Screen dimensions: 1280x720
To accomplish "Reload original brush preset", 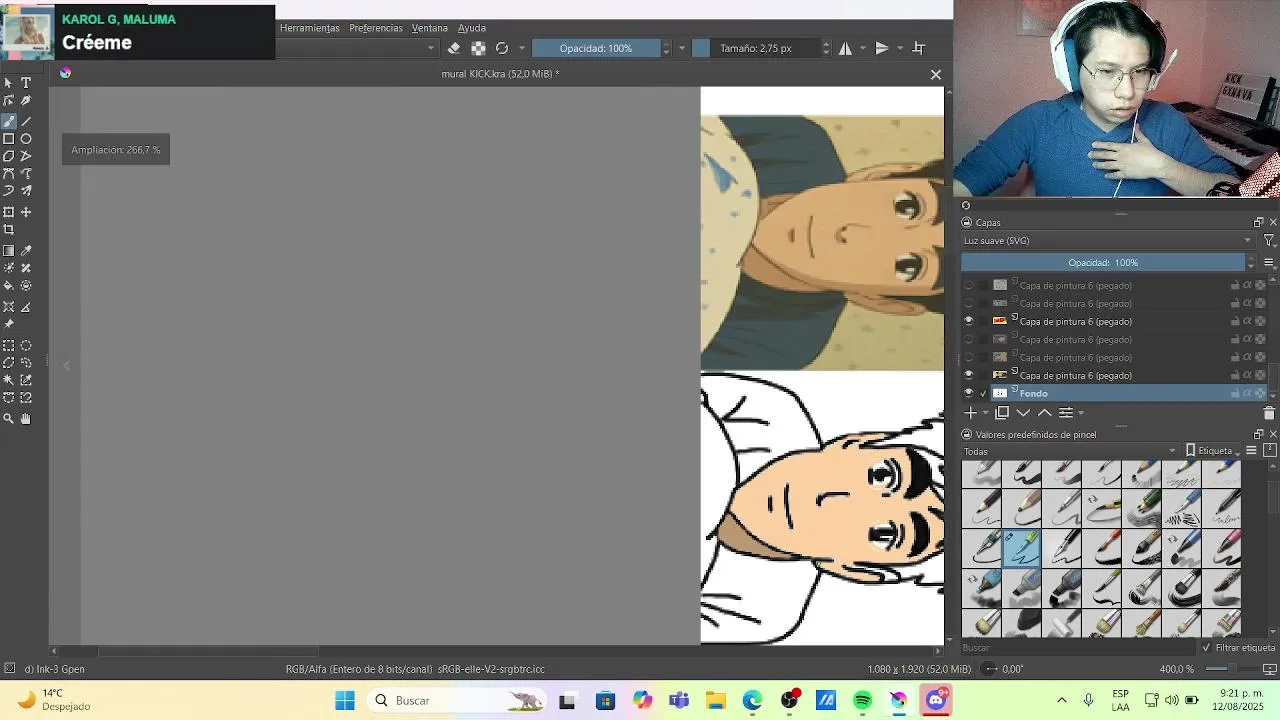I will point(502,48).
